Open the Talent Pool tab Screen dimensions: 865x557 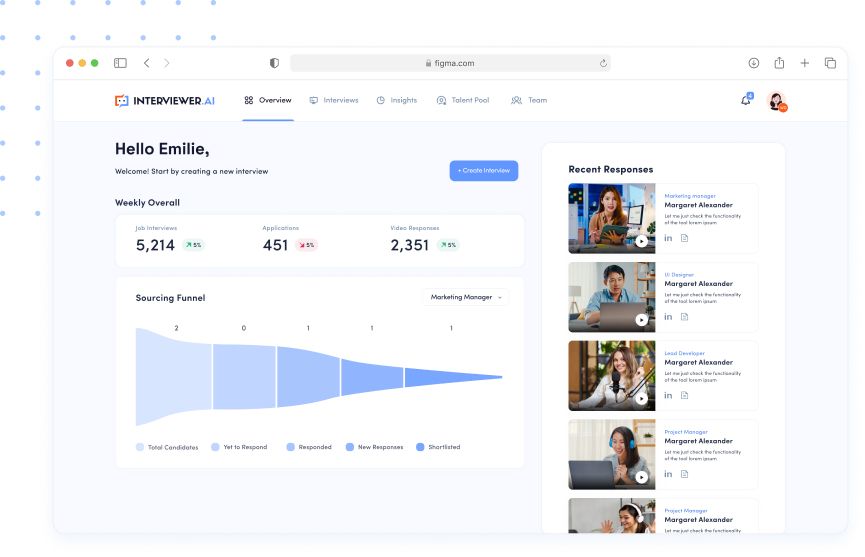(x=462, y=100)
